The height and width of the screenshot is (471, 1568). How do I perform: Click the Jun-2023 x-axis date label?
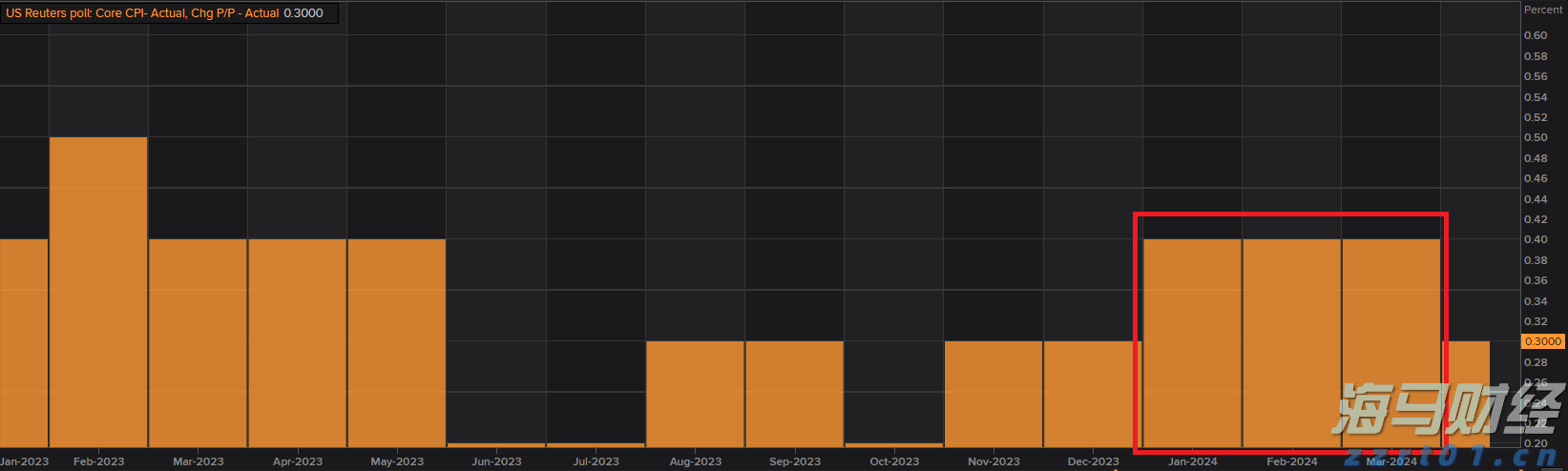click(496, 461)
